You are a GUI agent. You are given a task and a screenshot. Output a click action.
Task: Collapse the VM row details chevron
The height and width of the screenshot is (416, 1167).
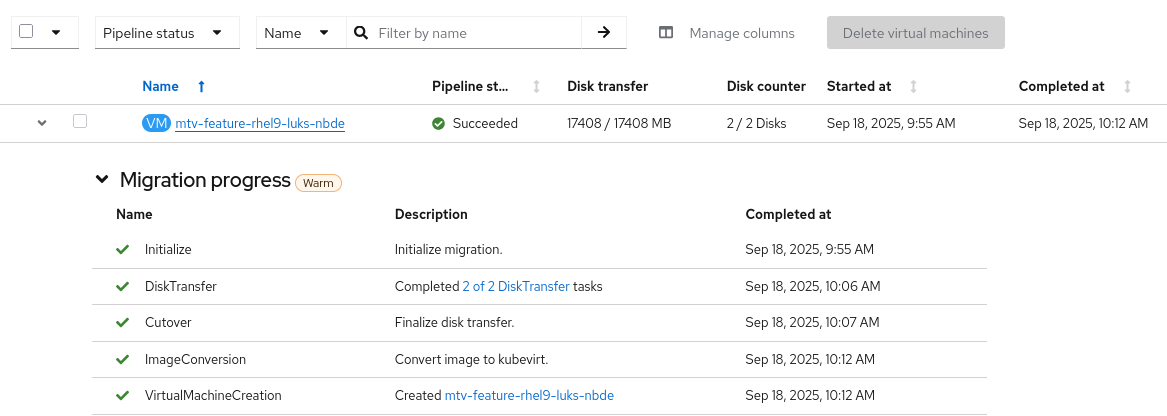point(42,123)
